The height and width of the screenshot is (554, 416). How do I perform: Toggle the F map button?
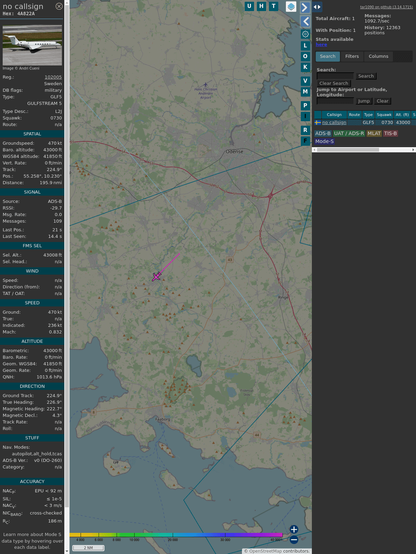click(x=305, y=141)
